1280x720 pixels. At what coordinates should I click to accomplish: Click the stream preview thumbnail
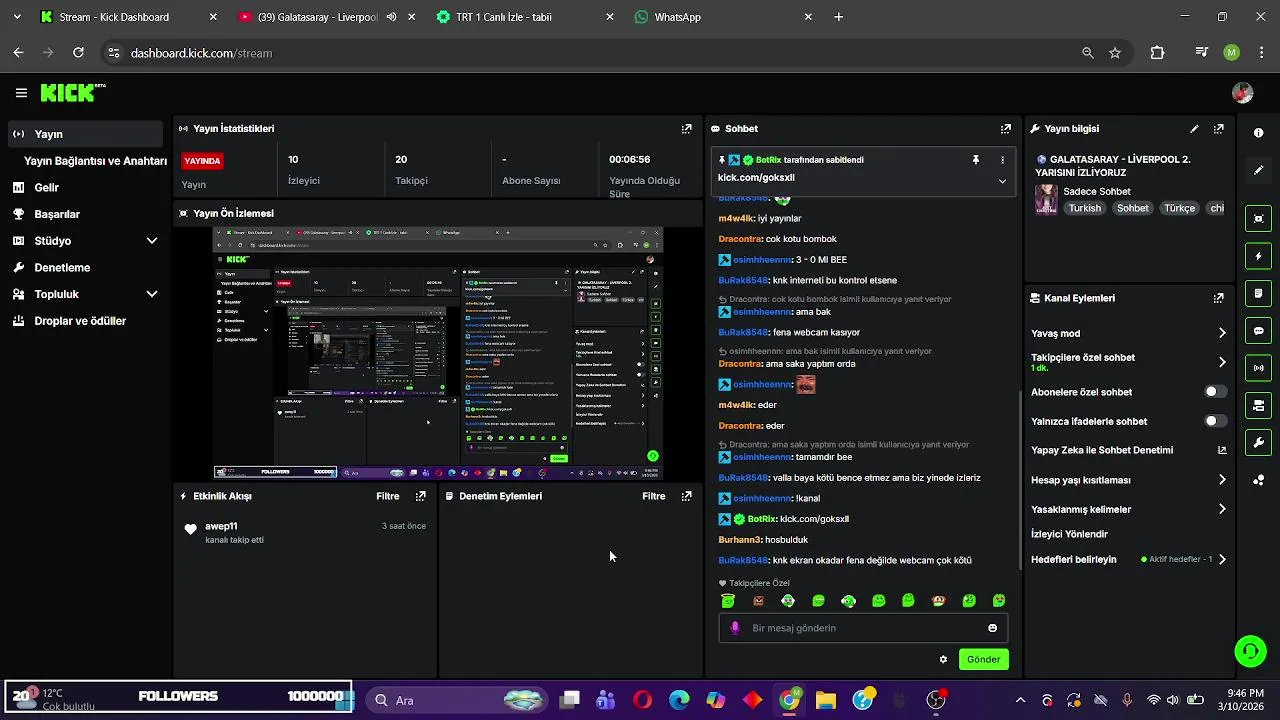pyautogui.click(x=438, y=353)
